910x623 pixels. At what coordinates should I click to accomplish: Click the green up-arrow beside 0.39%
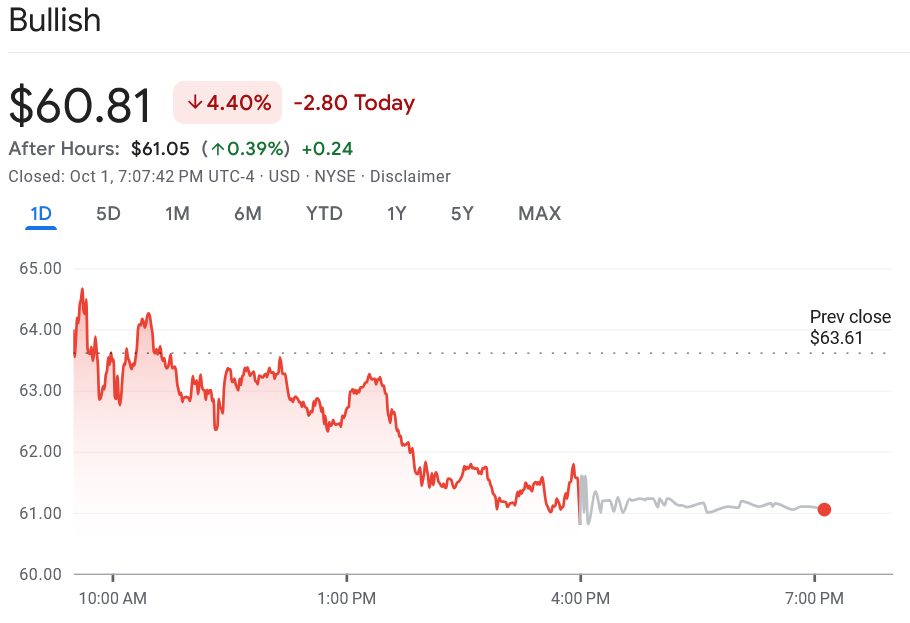coord(216,149)
